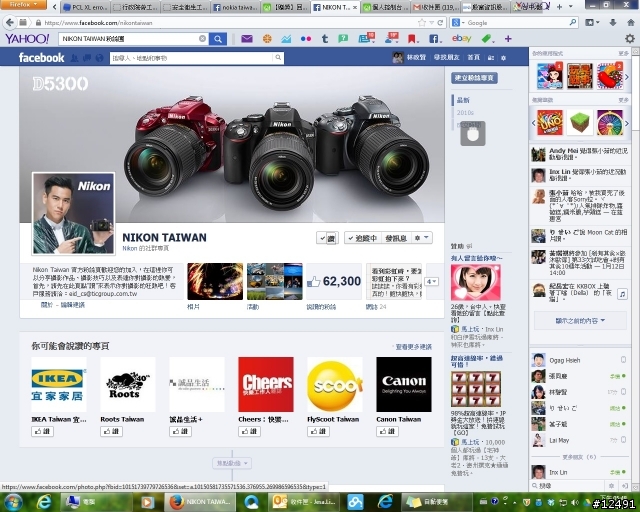Open a new browser tab
Viewport: 640px width, 512px height.
point(559,7)
